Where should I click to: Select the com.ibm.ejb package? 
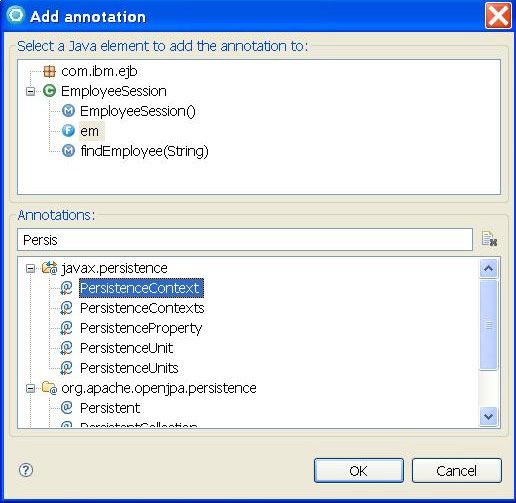[x=99, y=71]
